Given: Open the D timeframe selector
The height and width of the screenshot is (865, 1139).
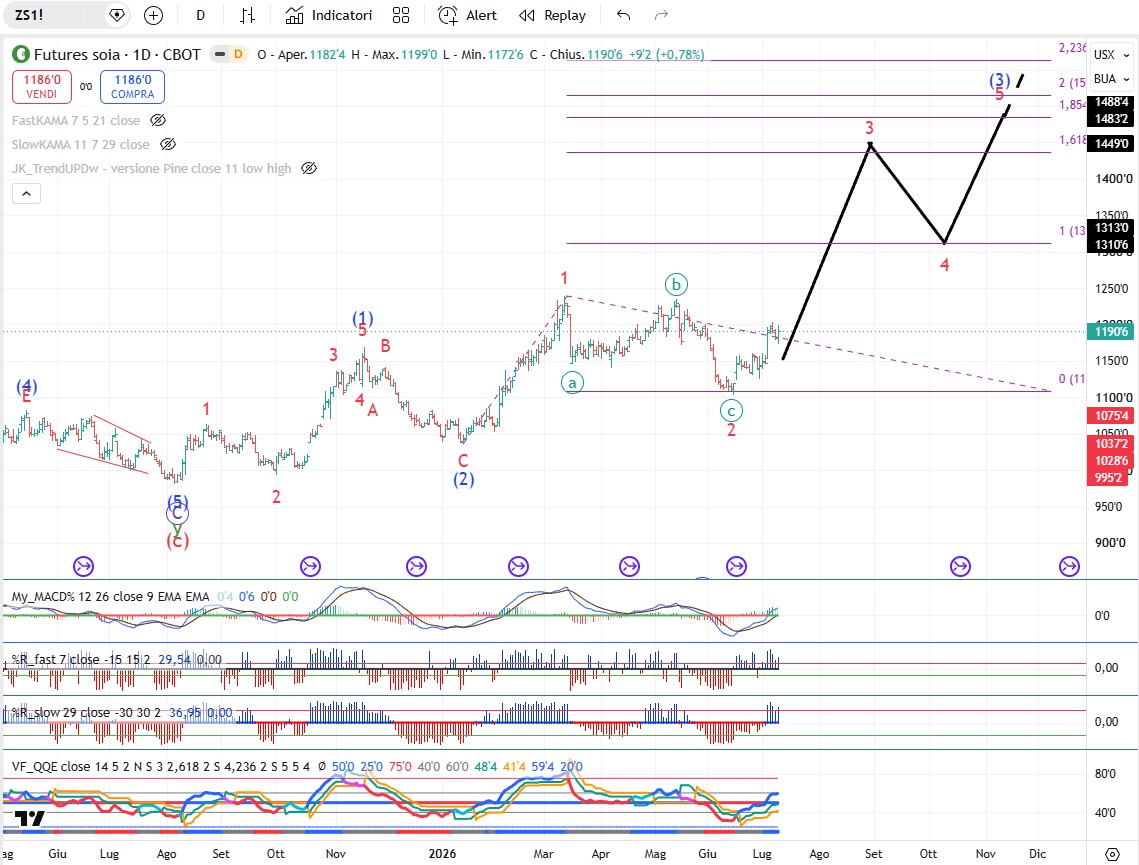Looking at the screenshot, I should pyautogui.click(x=200, y=15).
